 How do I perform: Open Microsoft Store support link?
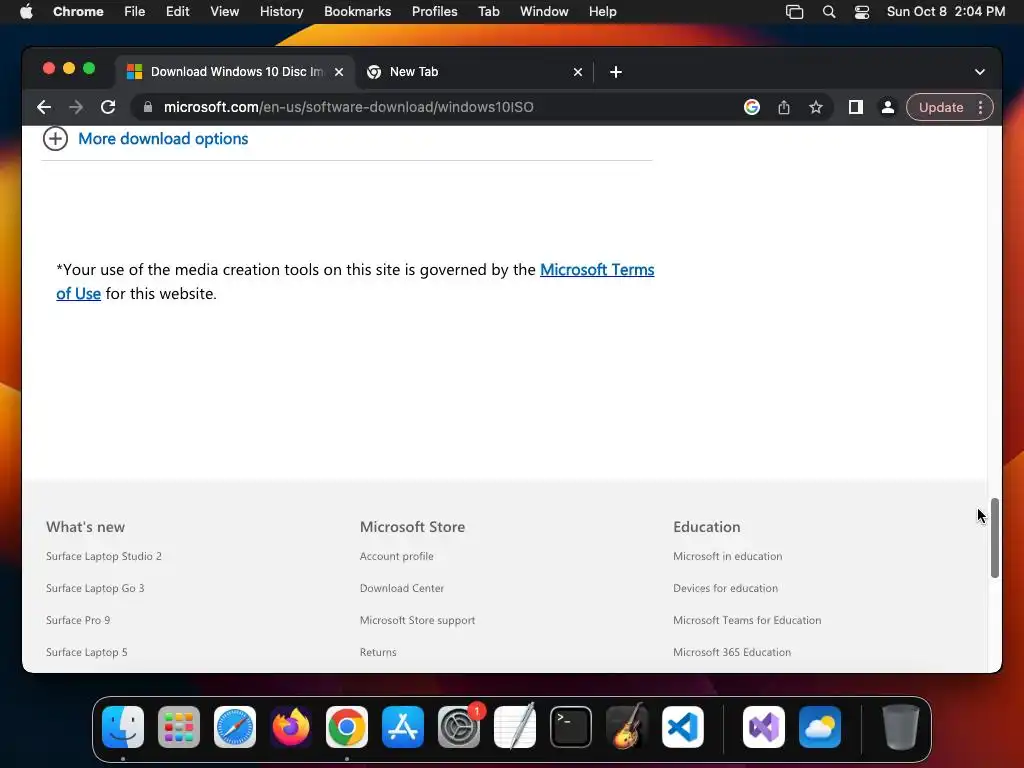(417, 620)
